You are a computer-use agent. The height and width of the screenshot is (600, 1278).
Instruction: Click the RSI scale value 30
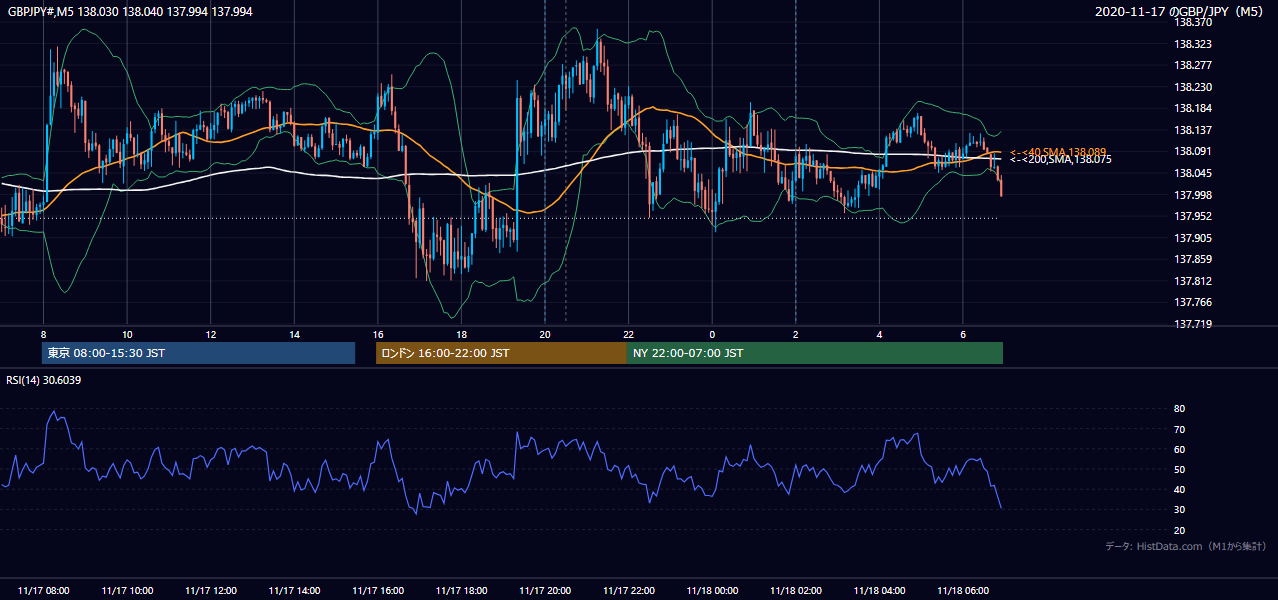tap(1179, 509)
